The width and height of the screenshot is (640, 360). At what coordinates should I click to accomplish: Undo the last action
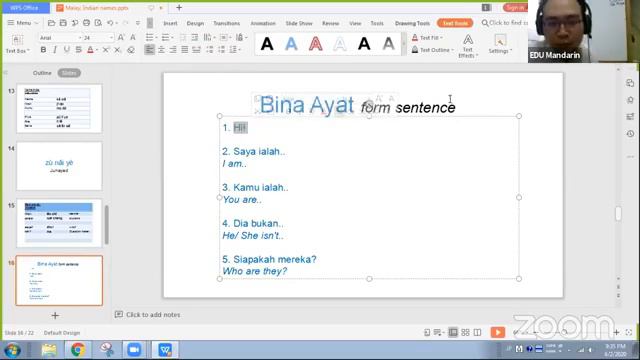(110, 23)
